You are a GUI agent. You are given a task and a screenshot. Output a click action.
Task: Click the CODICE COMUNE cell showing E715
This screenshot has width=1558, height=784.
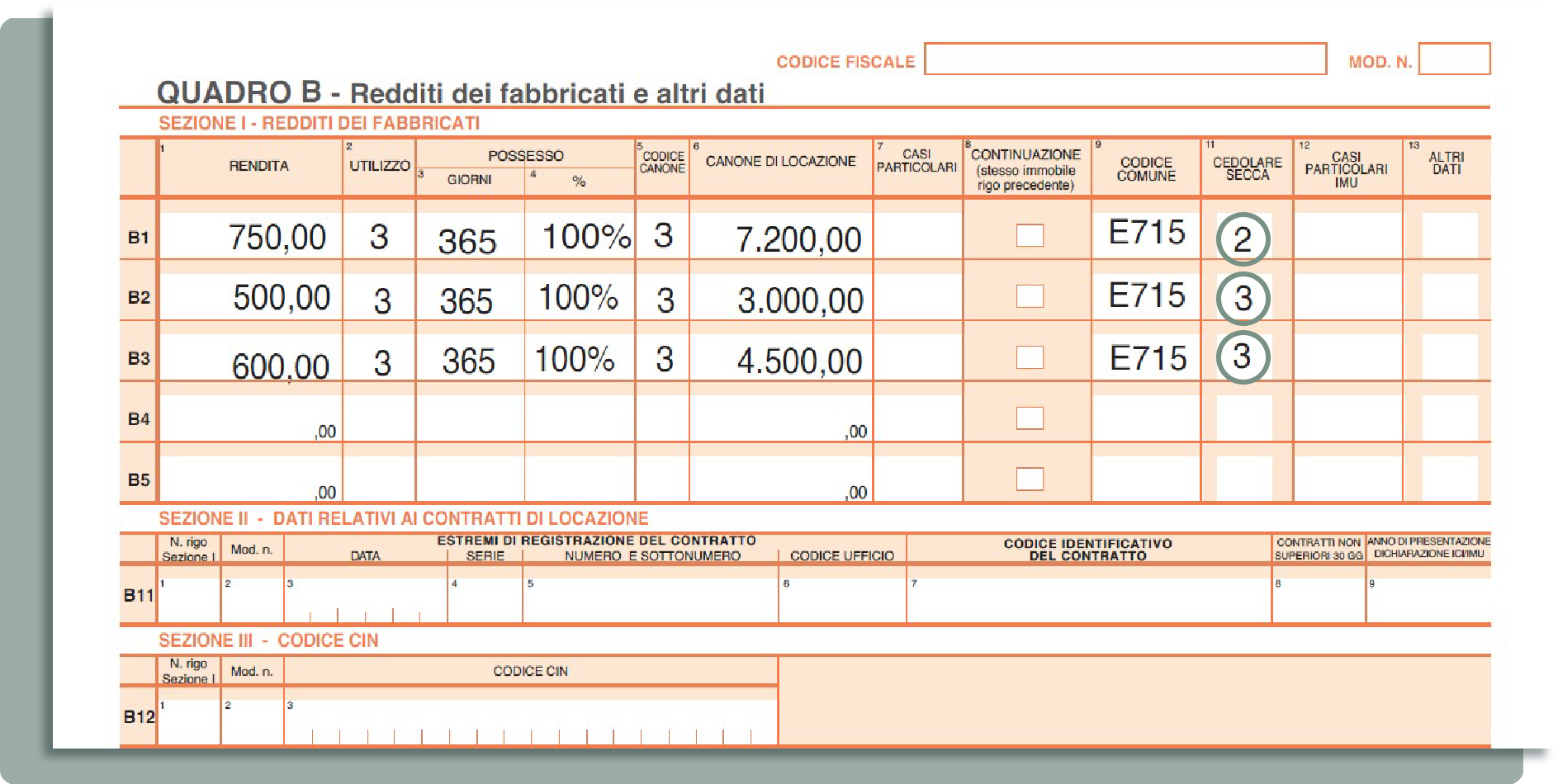[1146, 235]
